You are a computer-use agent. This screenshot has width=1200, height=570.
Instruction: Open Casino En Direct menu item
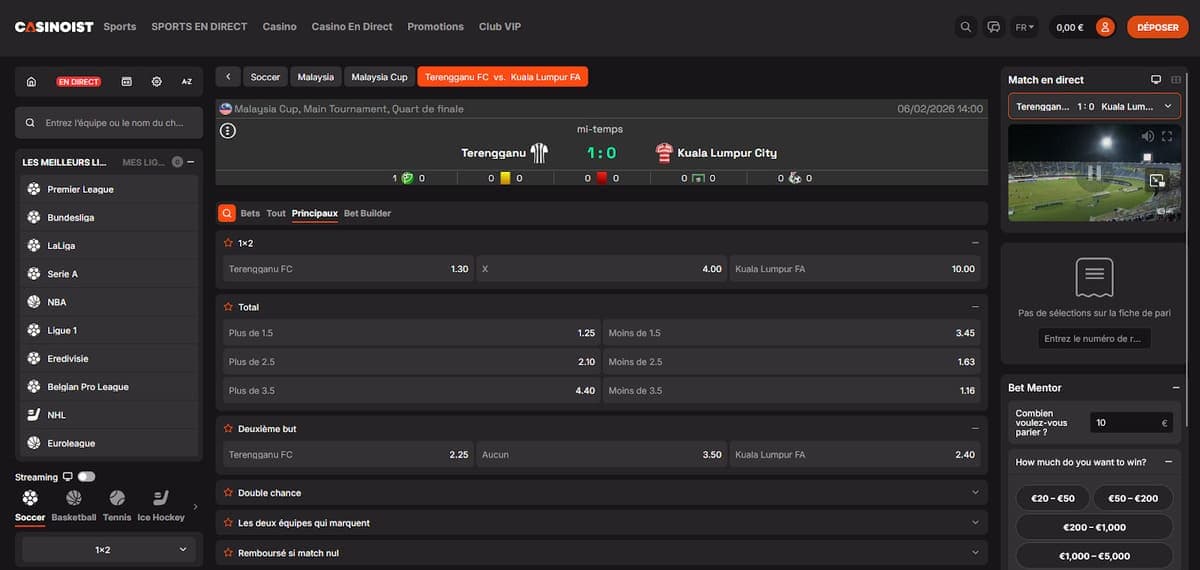click(x=351, y=27)
